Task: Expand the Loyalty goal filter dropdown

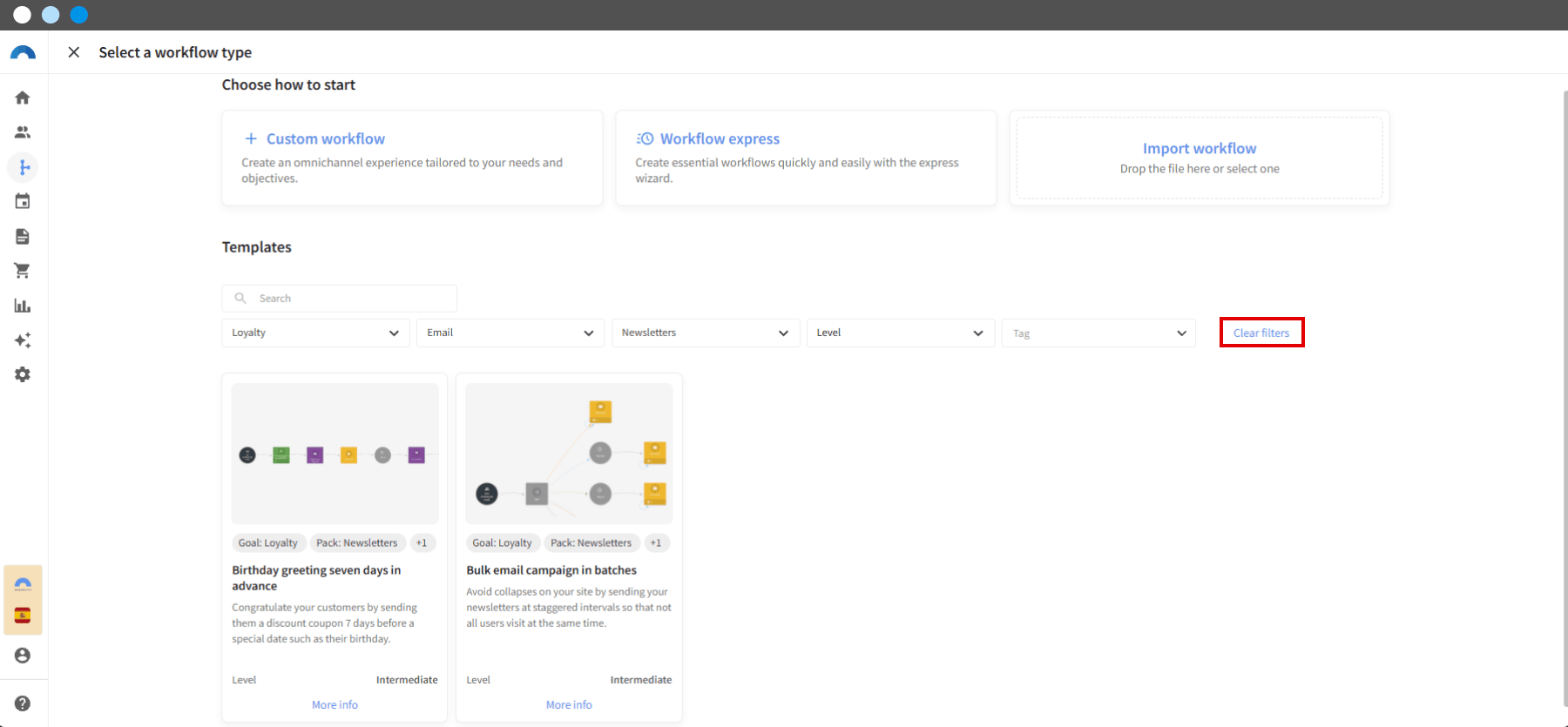Action: click(315, 333)
